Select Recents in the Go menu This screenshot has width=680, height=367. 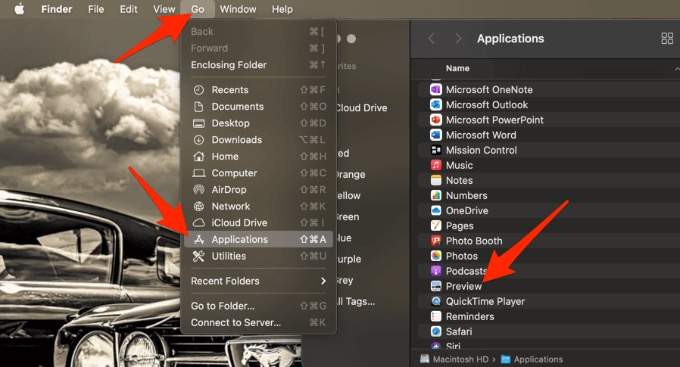click(258, 90)
